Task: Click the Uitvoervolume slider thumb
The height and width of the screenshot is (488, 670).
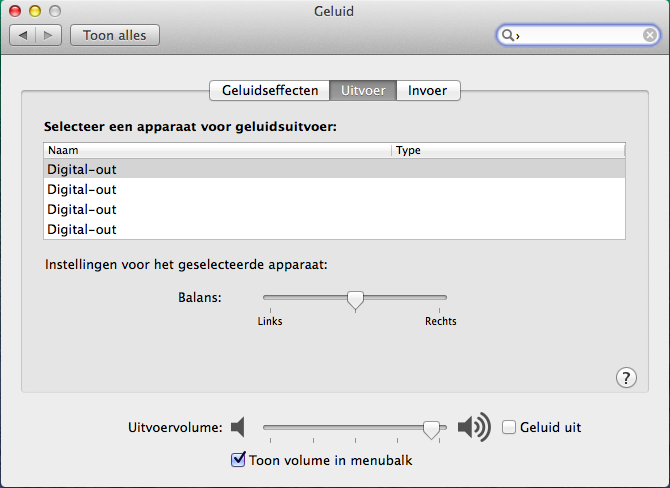Action: tap(431, 428)
